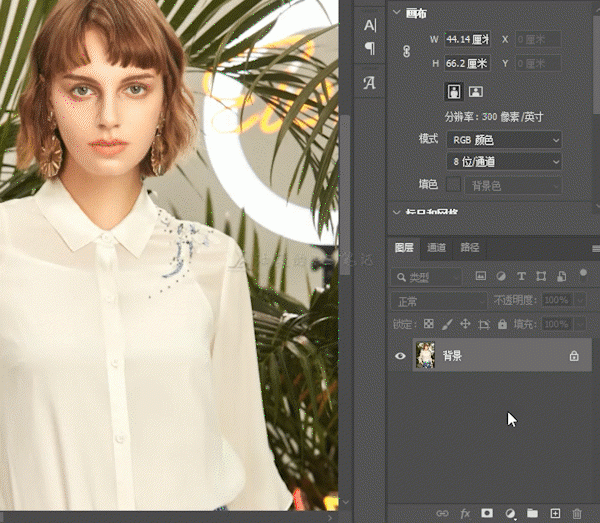Filter layers by type layers icon

click(x=521, y=276)
